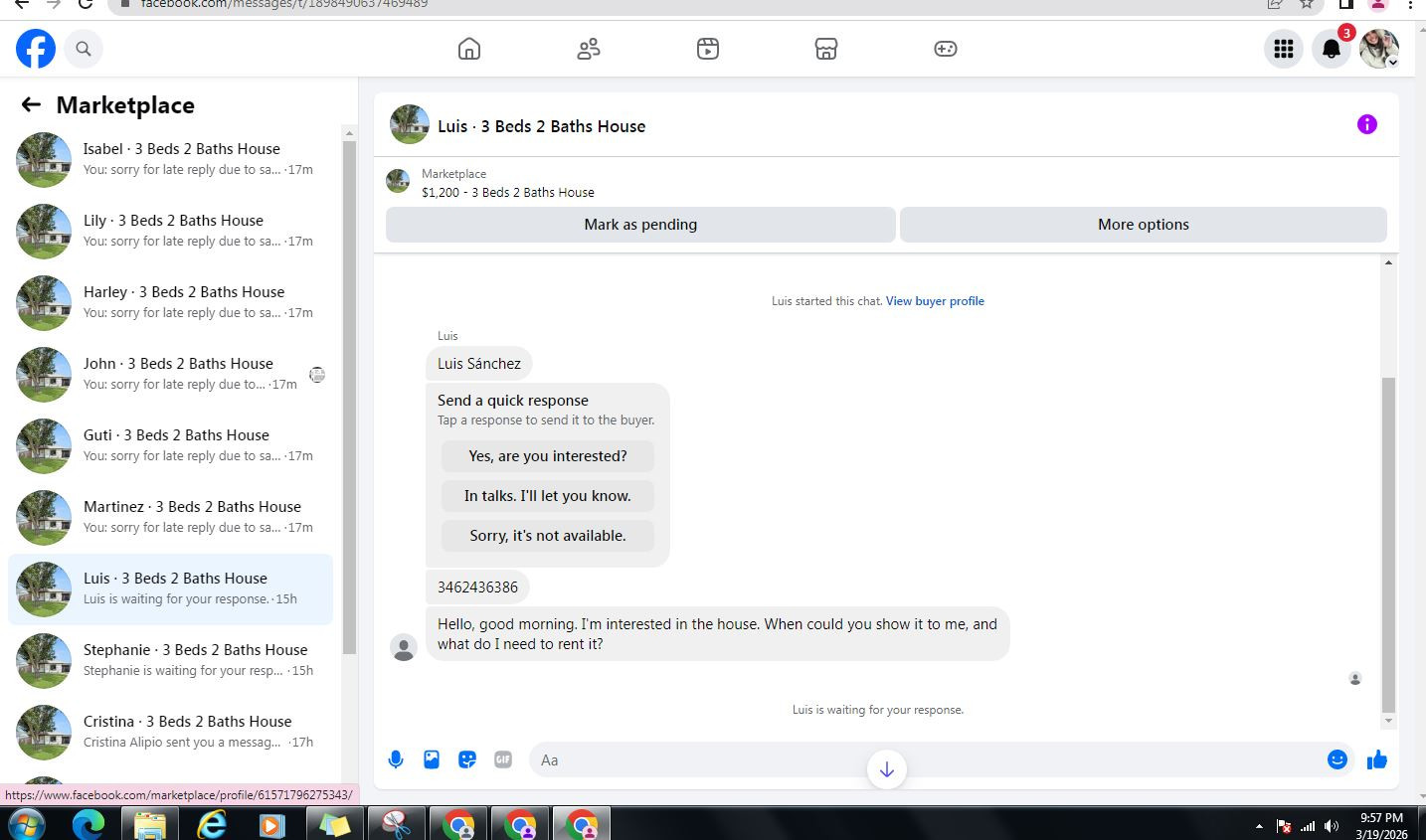
Task: Open Microsoft Edge from taskbar
Action: (89, 824)
